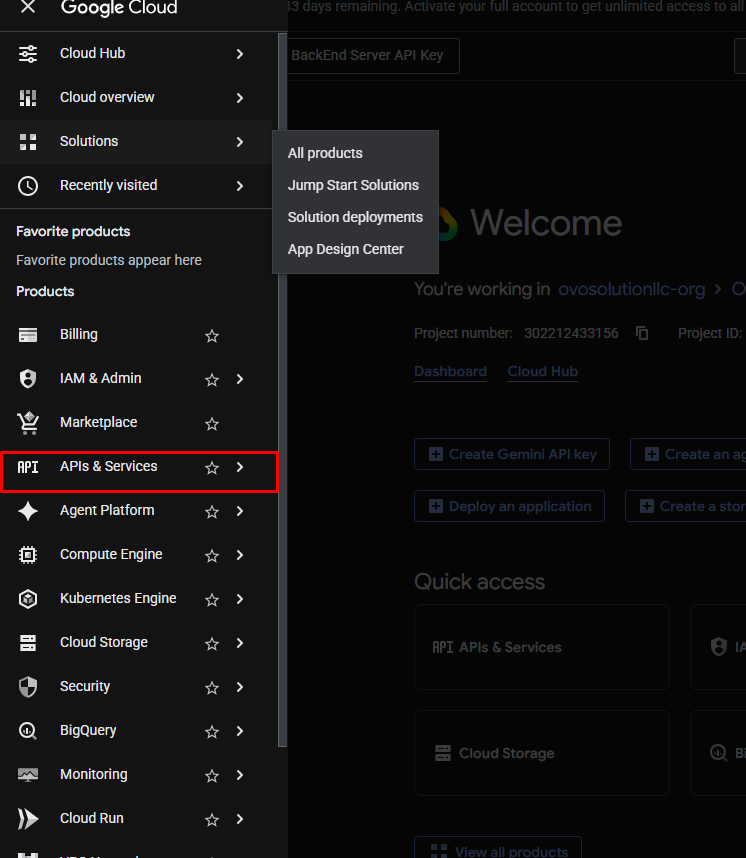Open the Billing menu item

click(136, 334)
